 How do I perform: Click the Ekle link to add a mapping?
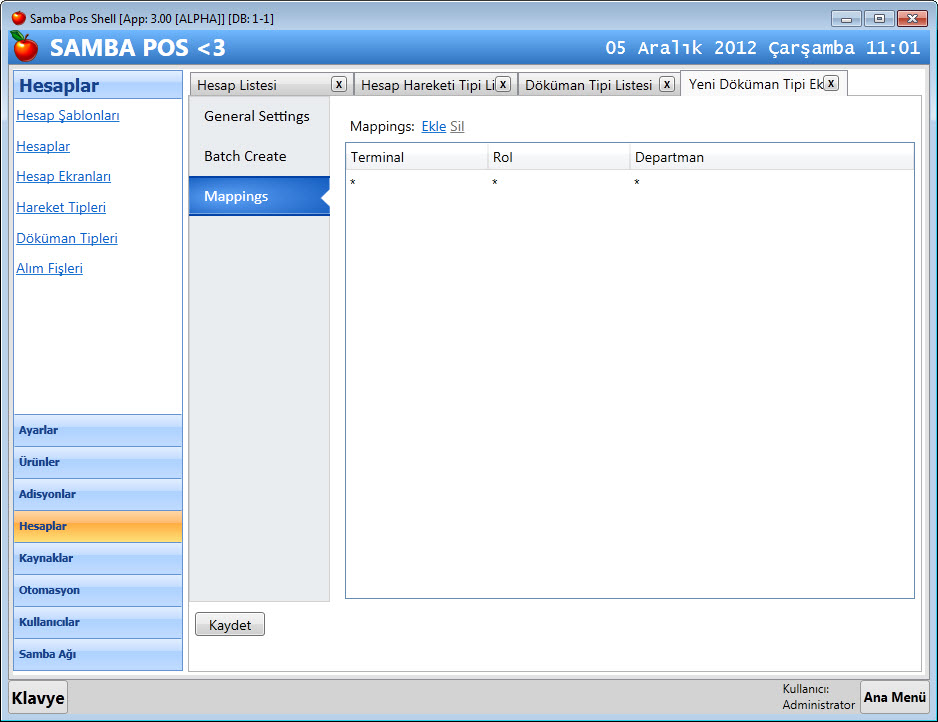(x=433, y=127)
